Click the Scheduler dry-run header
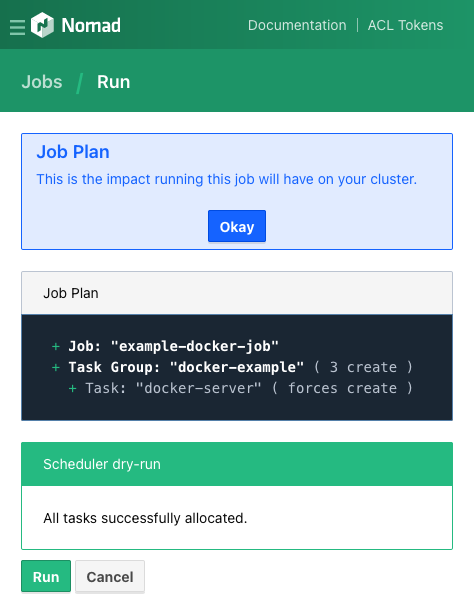The image size is (474, 607). (x=237, y=464)
